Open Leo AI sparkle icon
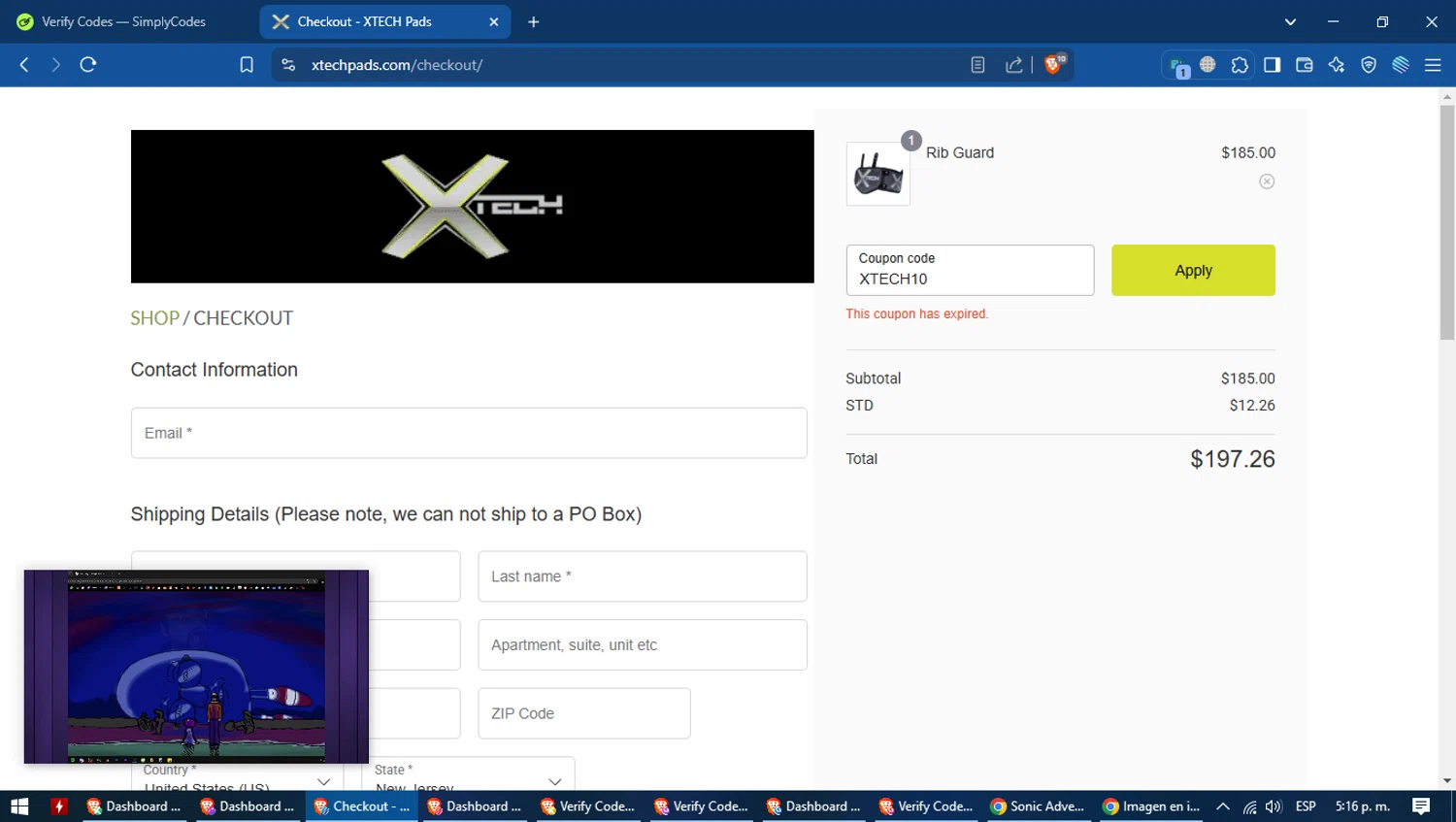The height and width of the screenshot is (822, 1456). (x=1337, y=65)
